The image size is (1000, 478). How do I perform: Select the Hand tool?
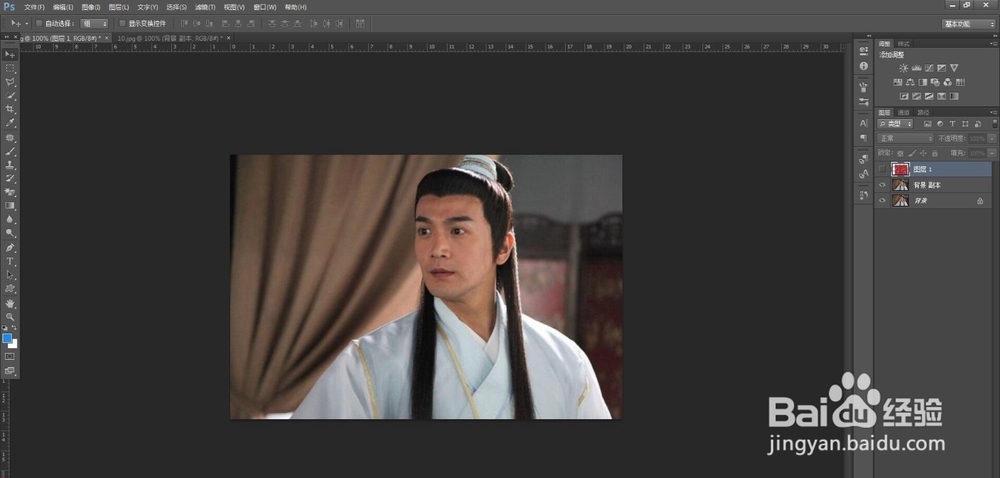point(10,303)
